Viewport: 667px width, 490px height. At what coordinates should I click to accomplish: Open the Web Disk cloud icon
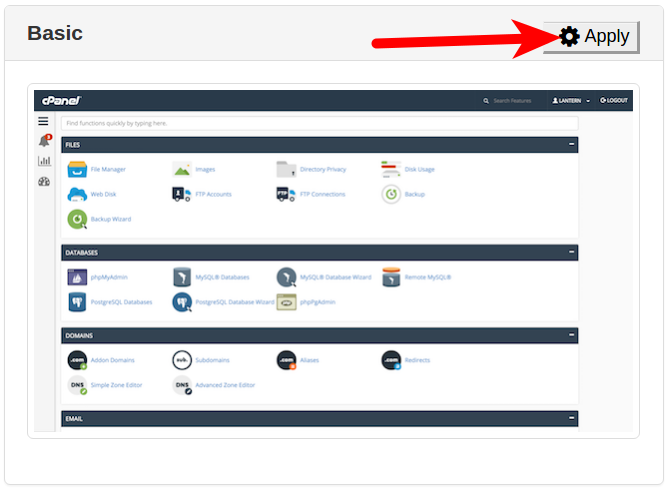tap(77, 194)
